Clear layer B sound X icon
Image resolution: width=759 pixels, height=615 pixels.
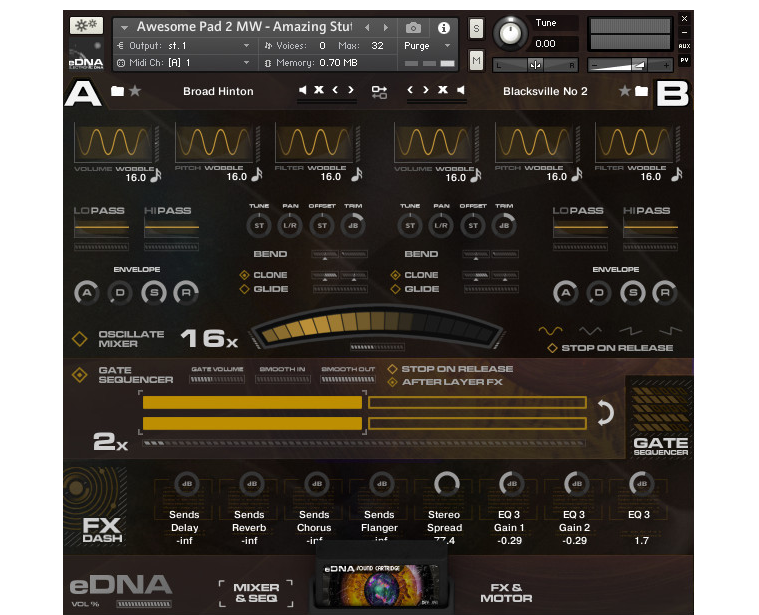442,90
